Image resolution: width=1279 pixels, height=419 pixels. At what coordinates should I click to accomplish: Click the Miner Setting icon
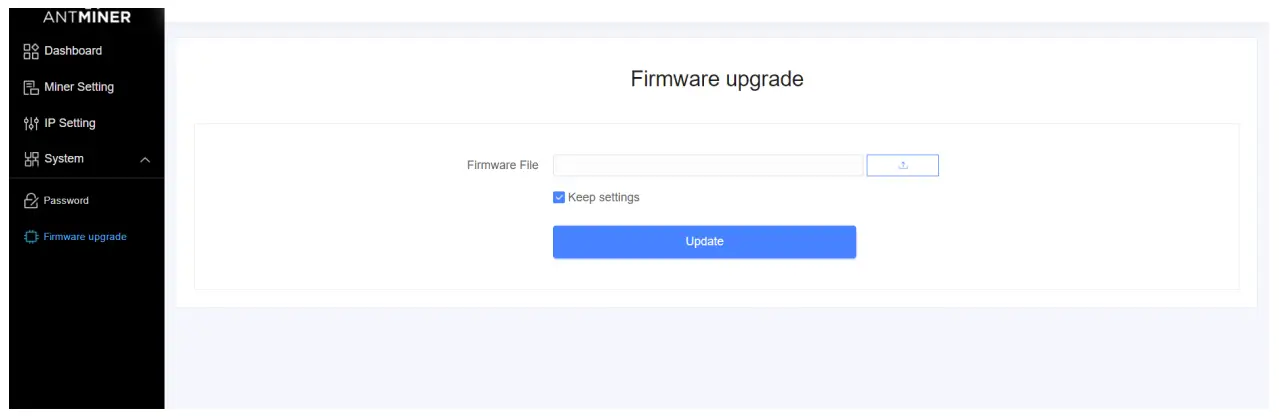point(31,87)
